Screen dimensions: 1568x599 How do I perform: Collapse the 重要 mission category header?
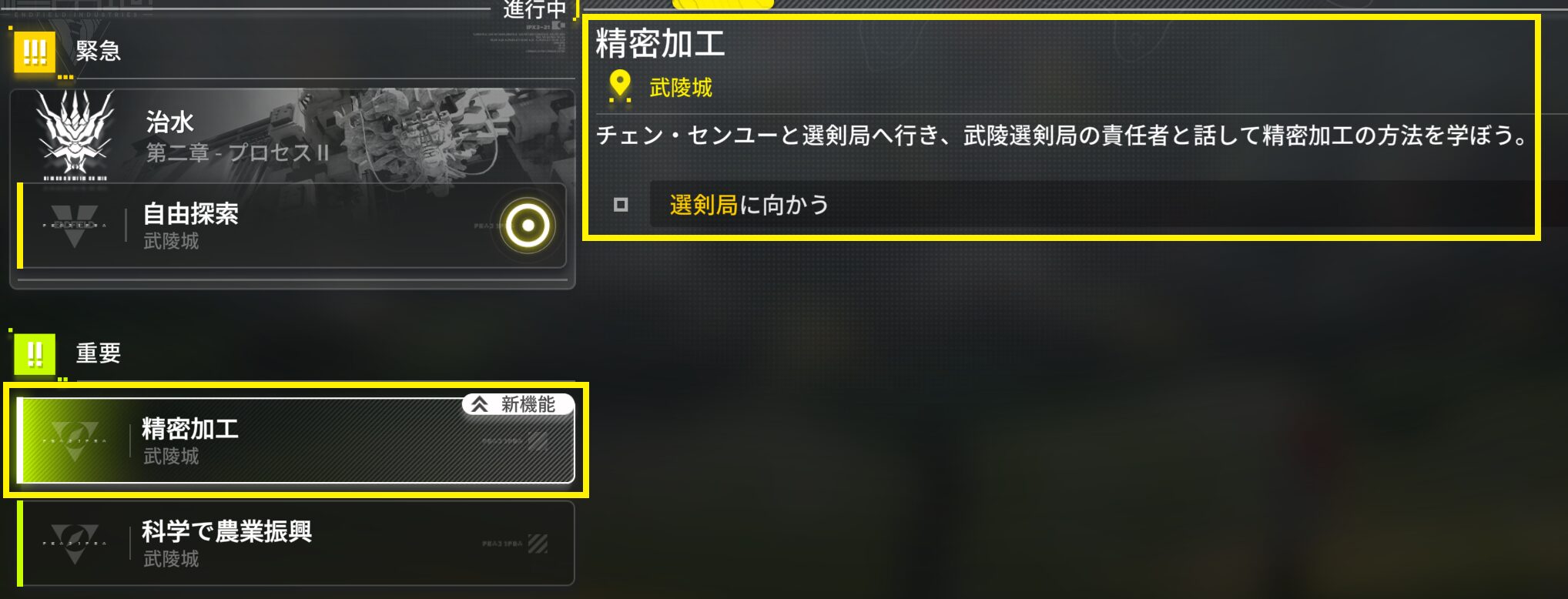click(x=99, y=353)
